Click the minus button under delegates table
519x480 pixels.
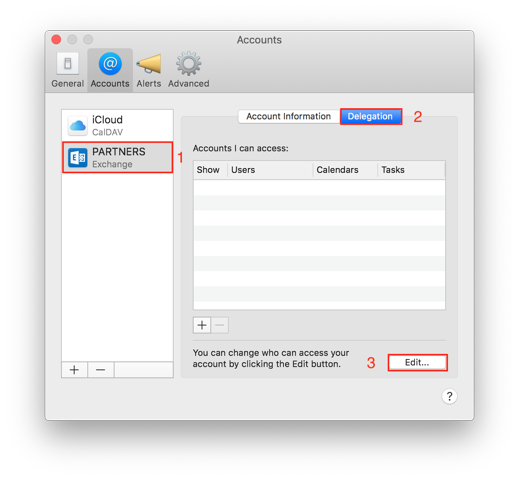click(x=220, y=325)
